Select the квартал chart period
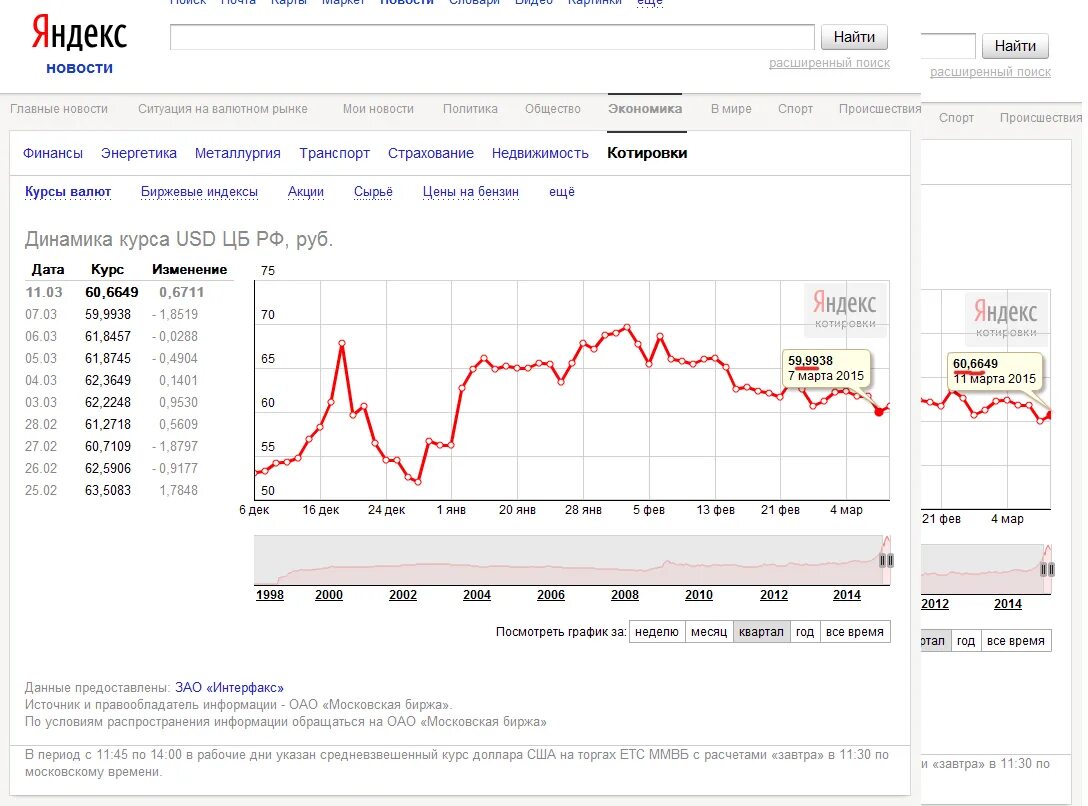 (x=761, y=632)
